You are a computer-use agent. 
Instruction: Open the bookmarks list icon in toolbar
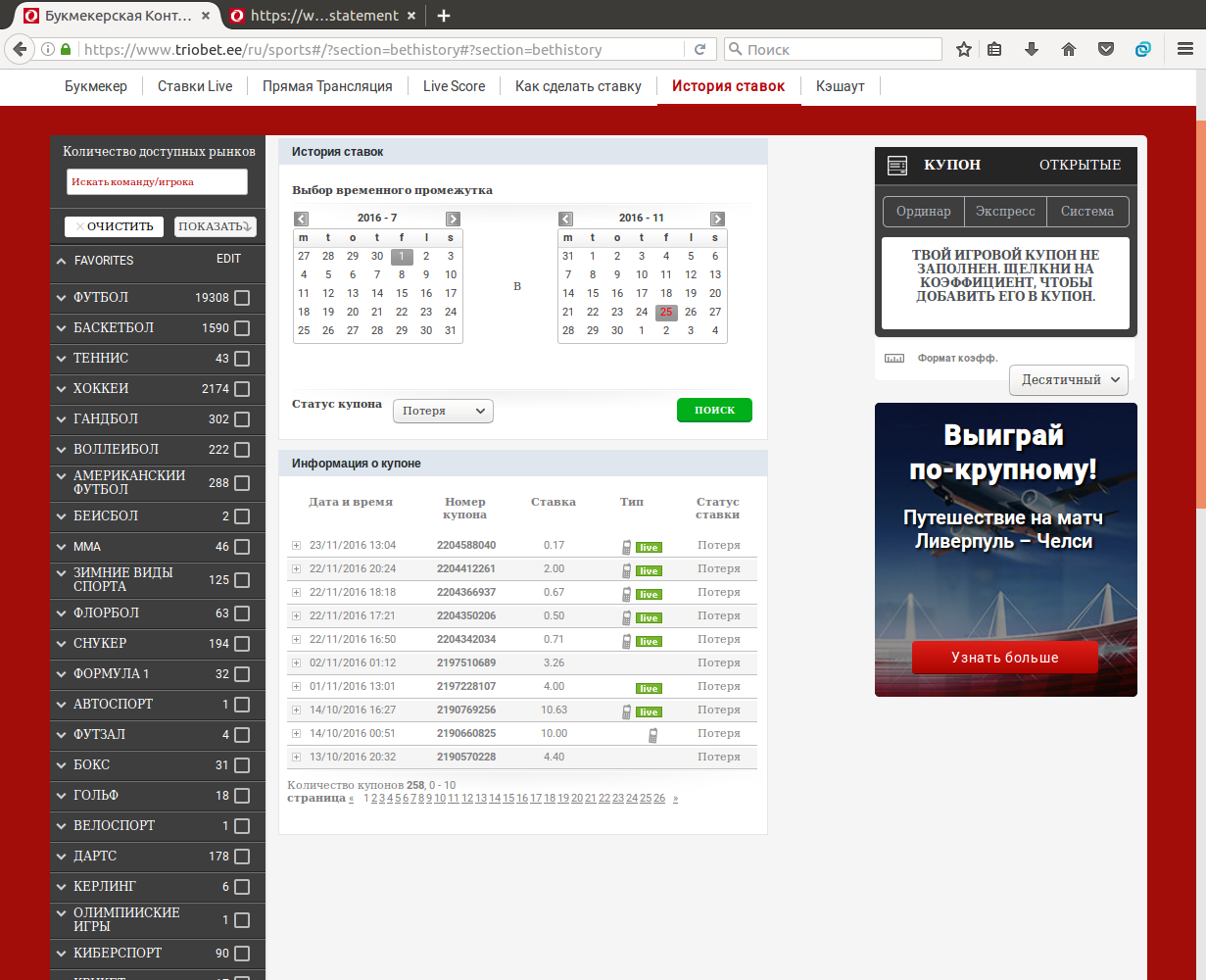994,49
